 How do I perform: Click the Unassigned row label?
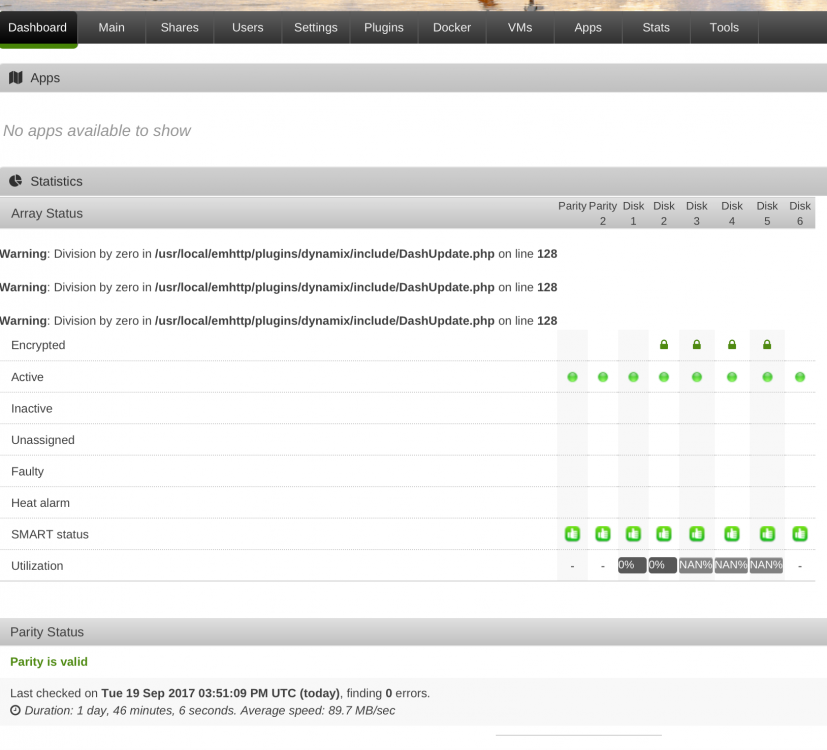pyautogui.click(x=43, y=440)
